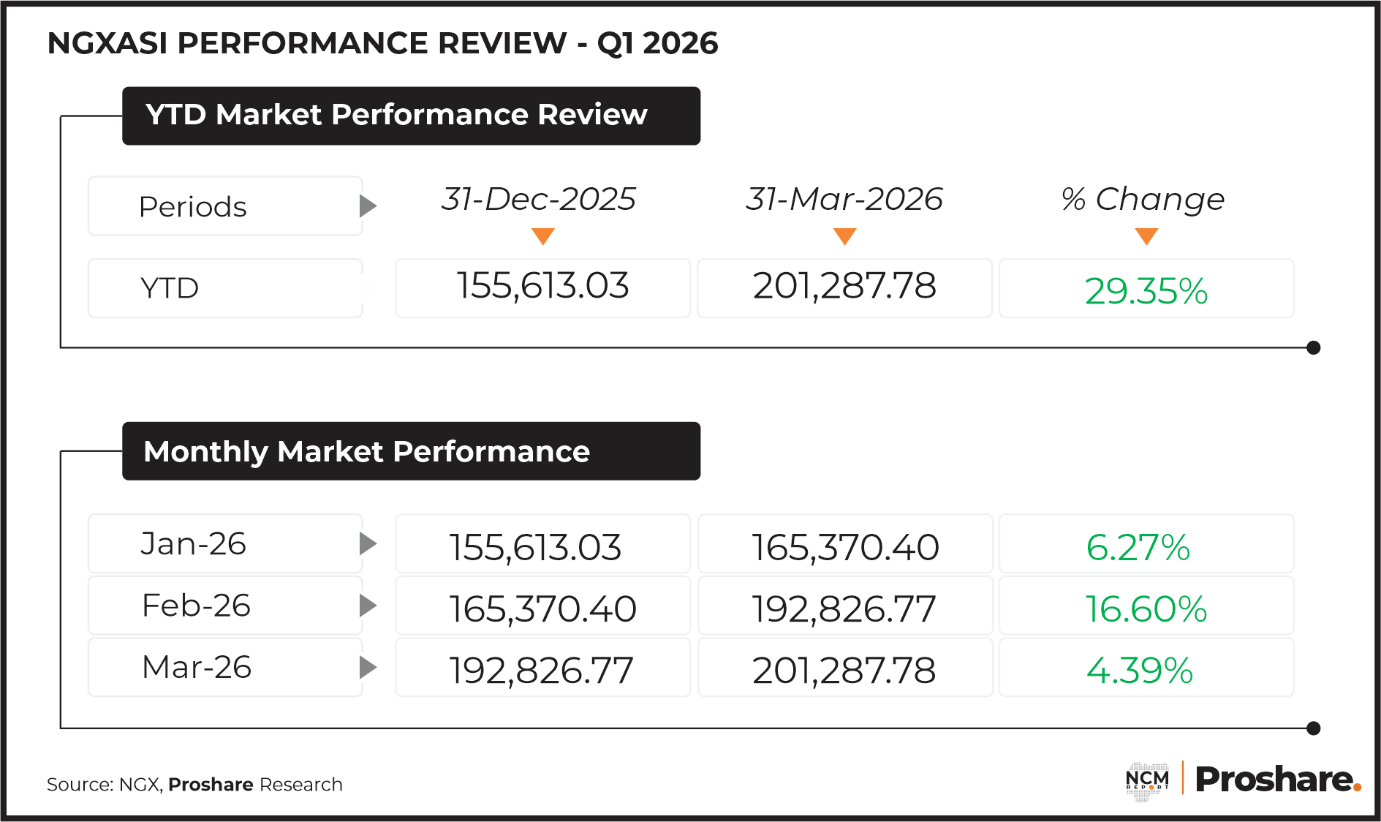Viewport: 1381px width, 822px height.
Task: Click gray arrow next to Feb-26
Action: pos(369,606)
